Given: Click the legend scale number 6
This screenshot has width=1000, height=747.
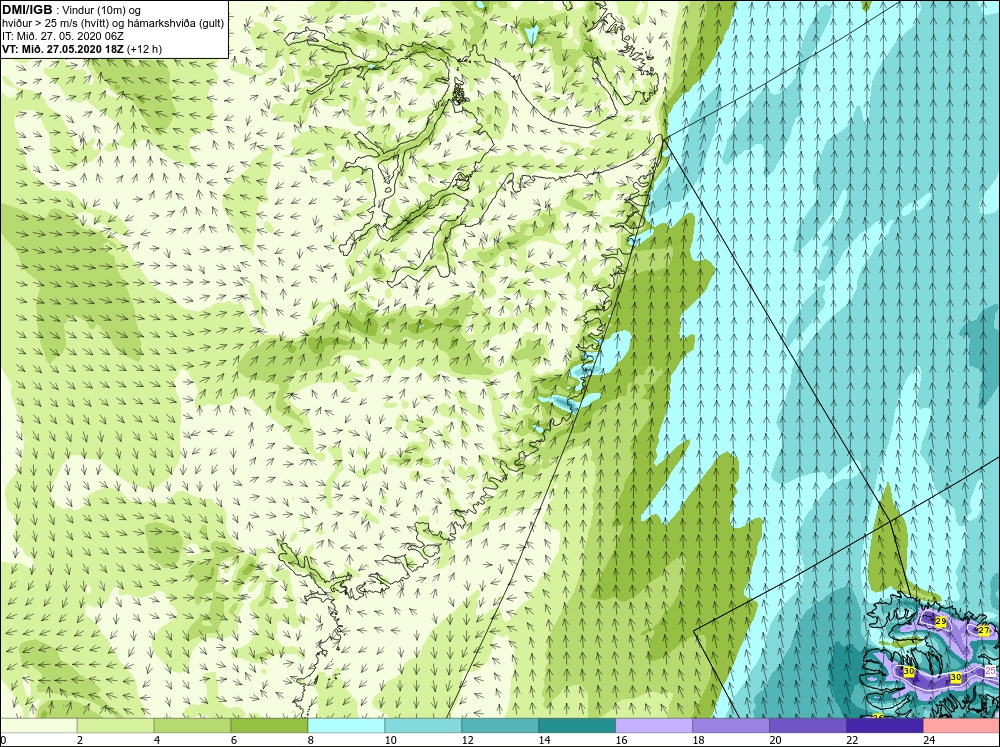Looking at the screenshot, I should click(x=234, y=740).
